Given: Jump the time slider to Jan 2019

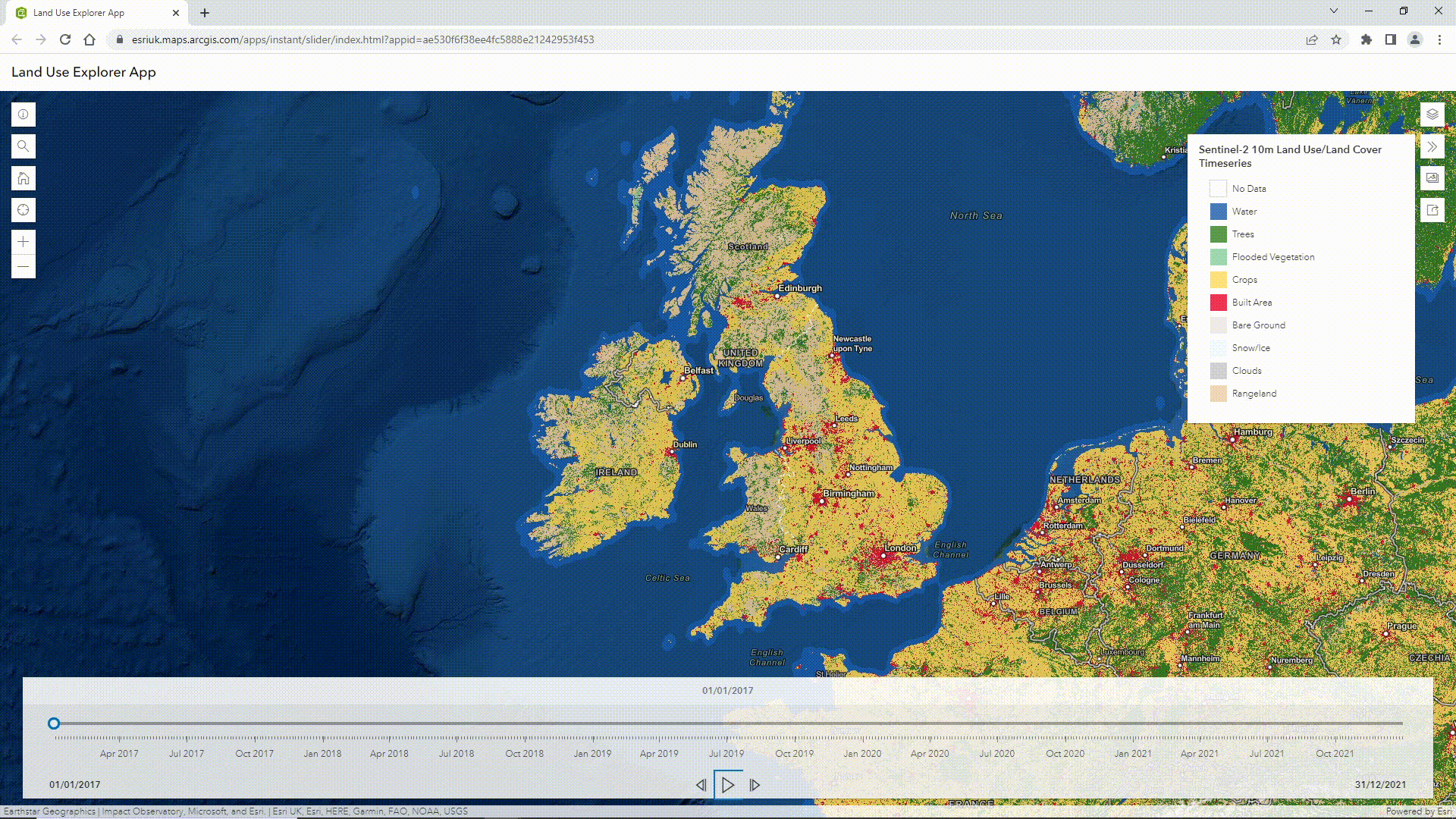Looking at the screenshot, I should (592, 754).
